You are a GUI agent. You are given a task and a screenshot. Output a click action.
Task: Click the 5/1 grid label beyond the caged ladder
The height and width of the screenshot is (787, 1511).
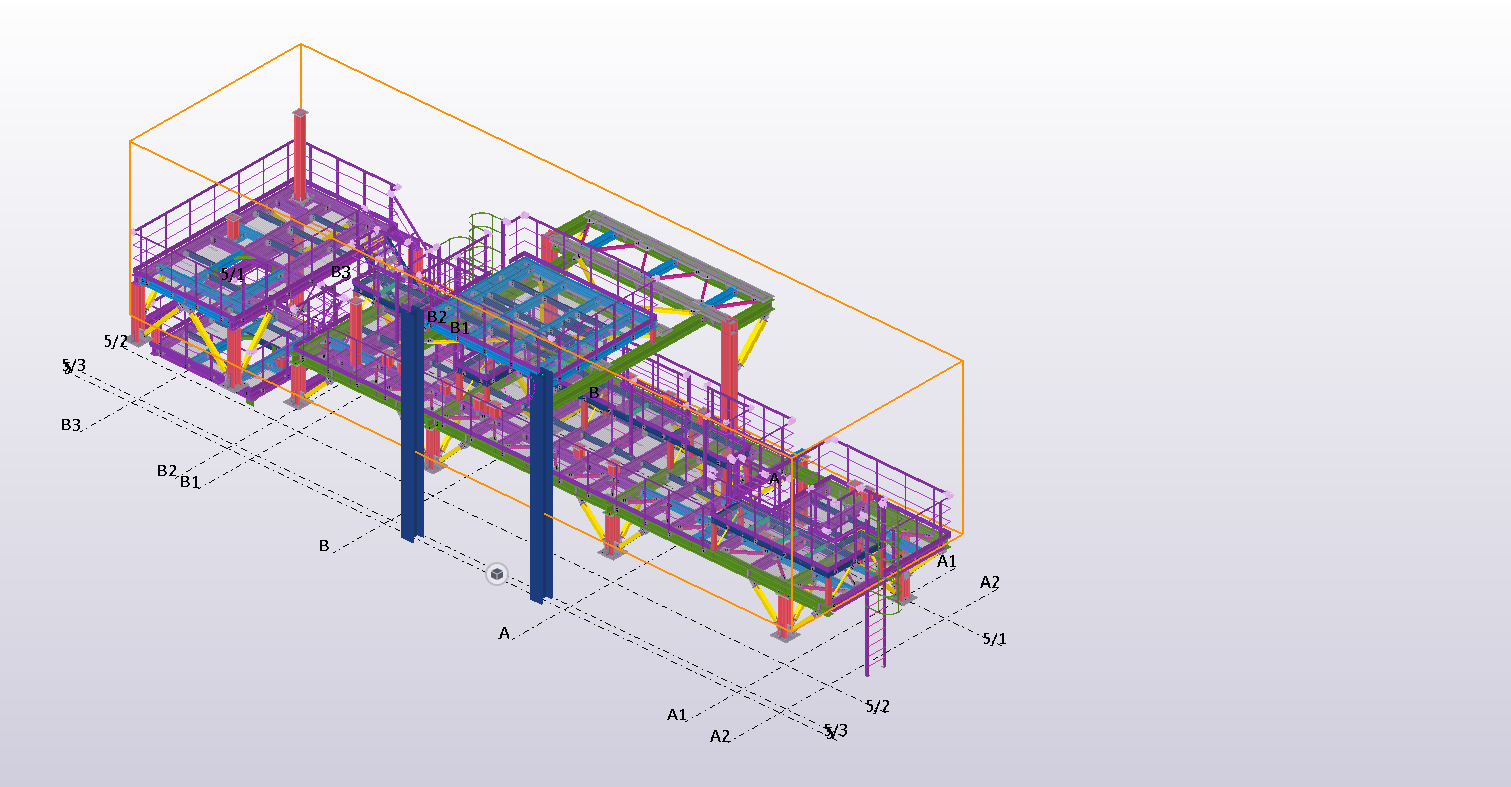click(994, 638)
